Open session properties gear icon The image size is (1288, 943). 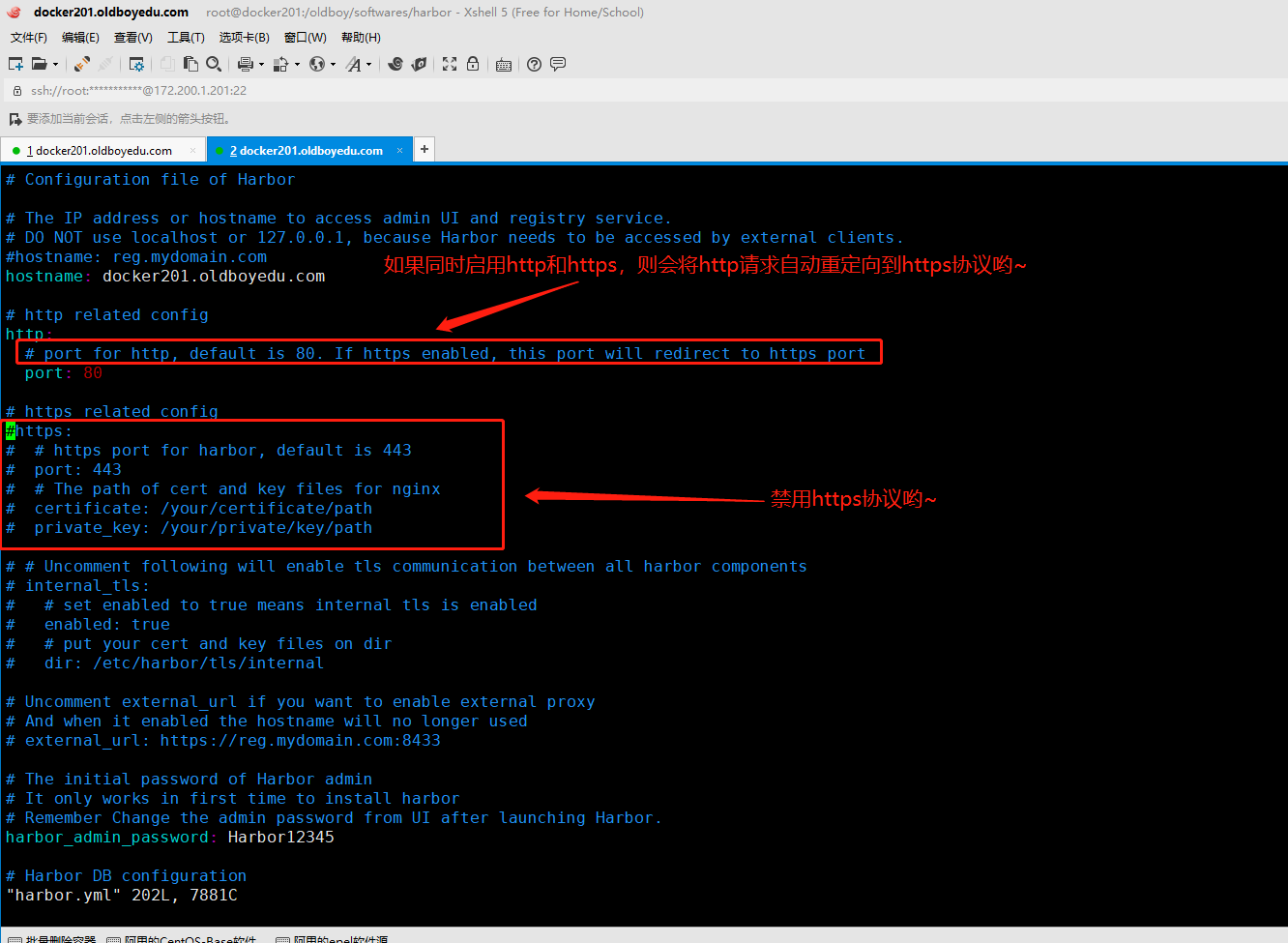[x=136, y=64]
